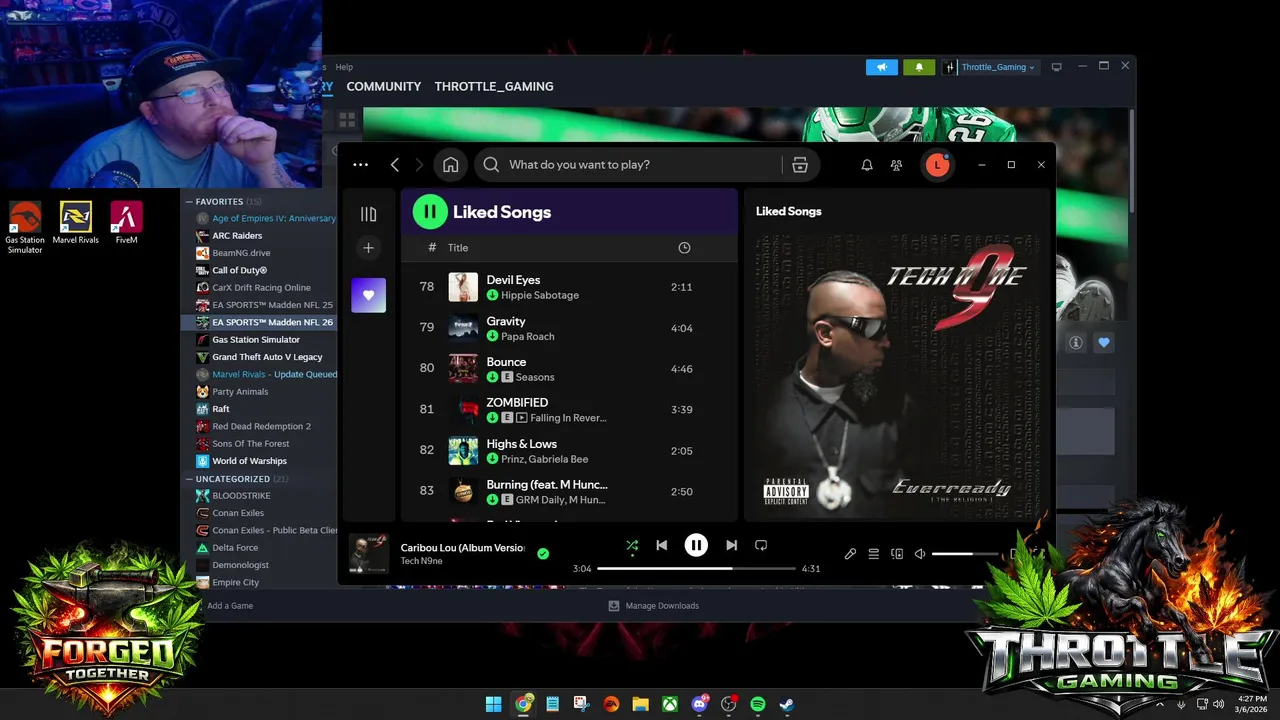This screenshot has width=1280, height=720.
Task: Open Liked Songs heart tile in sidebar
Action: 368,295
